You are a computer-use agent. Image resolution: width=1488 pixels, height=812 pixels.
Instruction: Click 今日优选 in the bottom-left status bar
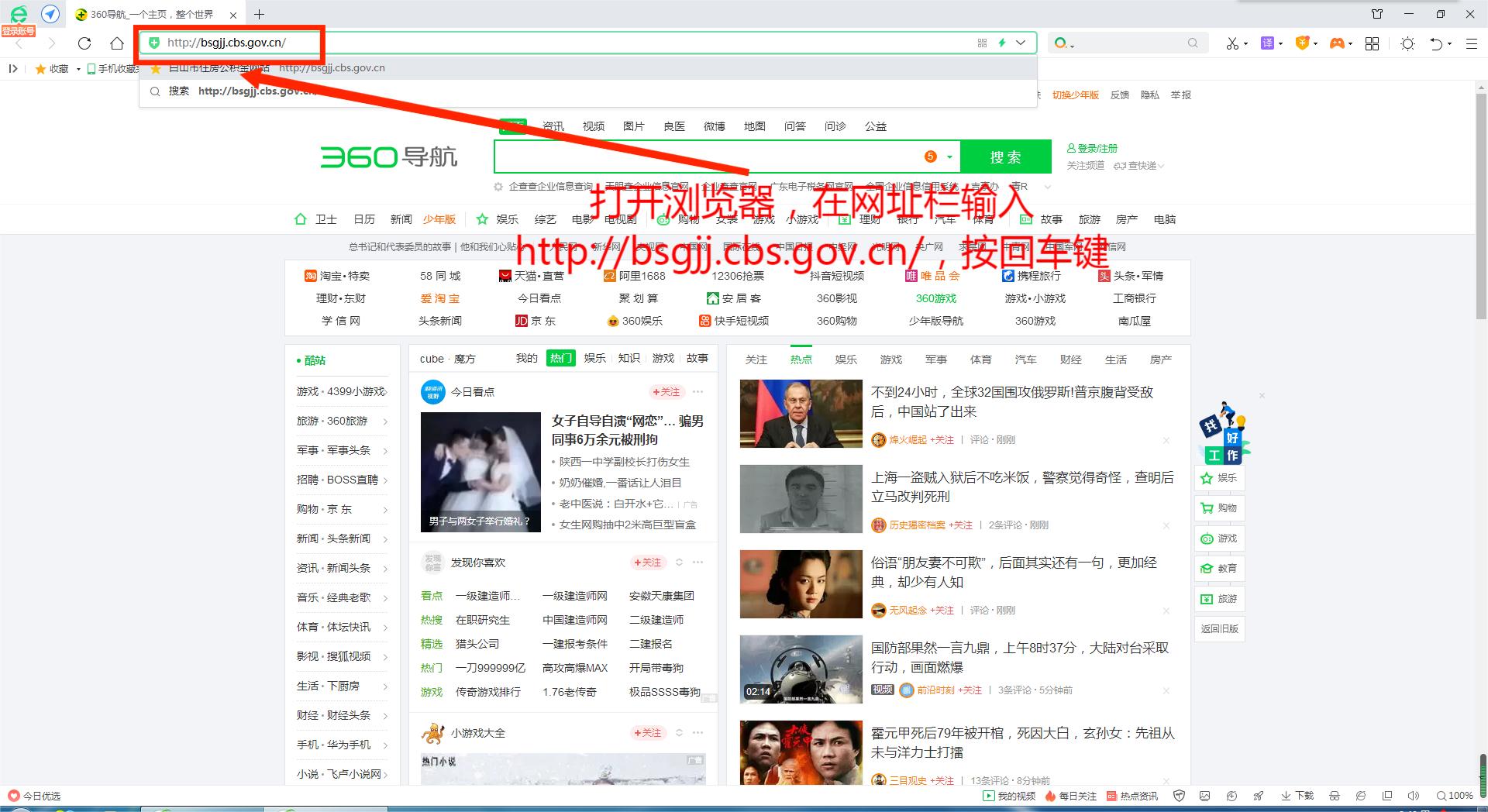pyautogui.click(x=34, y=796)
